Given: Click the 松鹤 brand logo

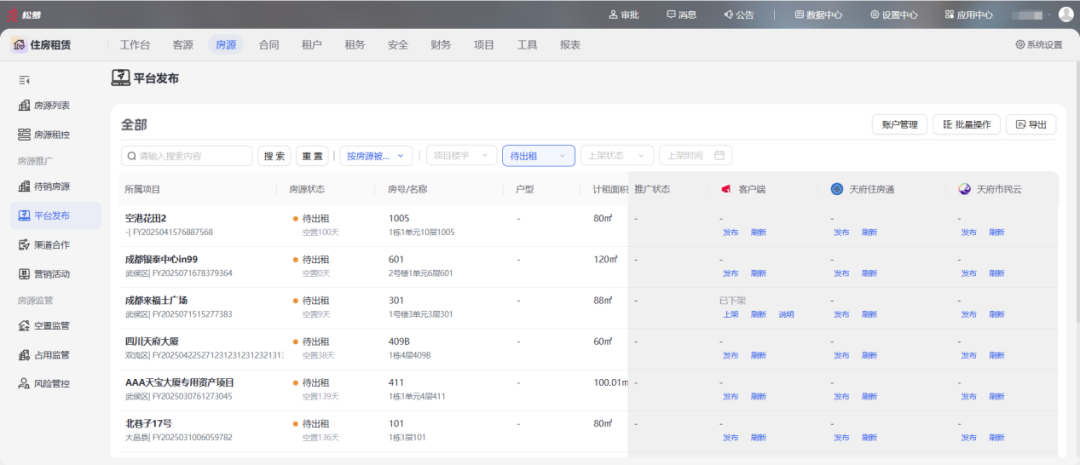Looking at the screenshot, I should 23,14.
